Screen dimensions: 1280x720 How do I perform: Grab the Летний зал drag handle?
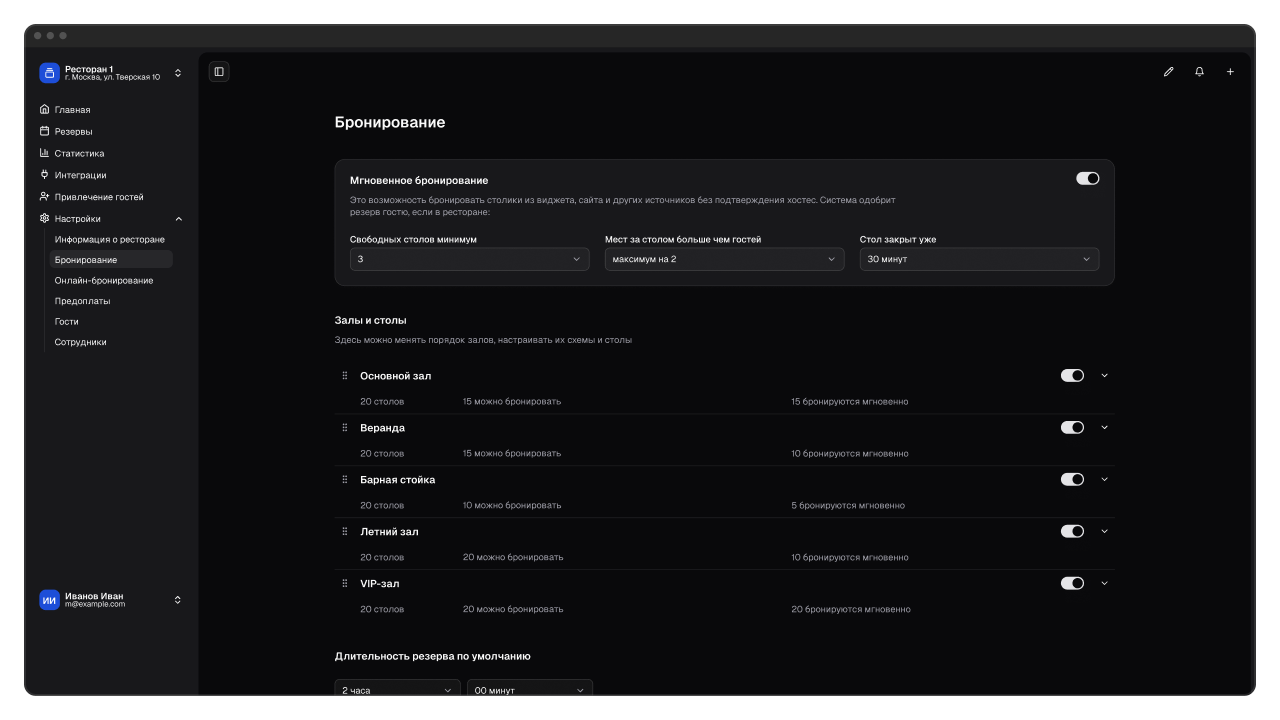[345, 532]
